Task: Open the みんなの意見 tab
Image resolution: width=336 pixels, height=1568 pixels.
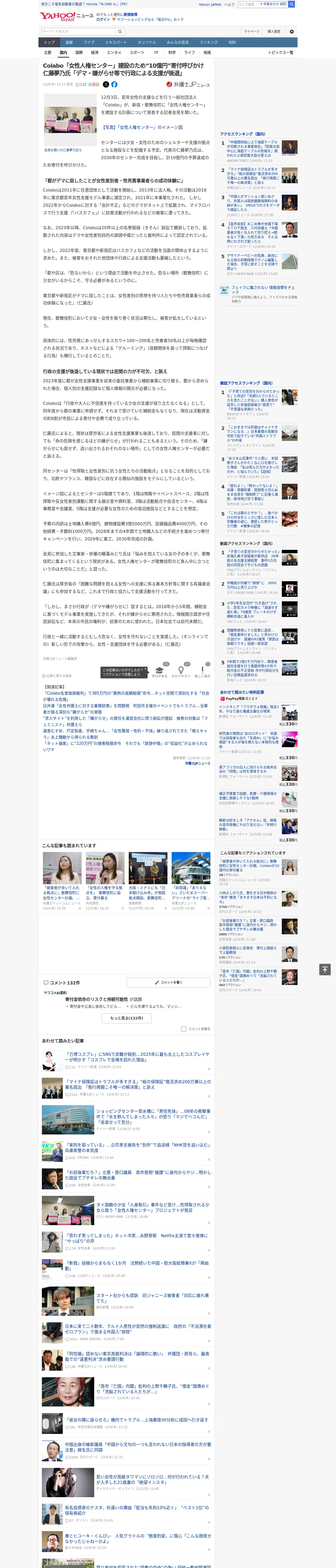Action: [178, 43]
